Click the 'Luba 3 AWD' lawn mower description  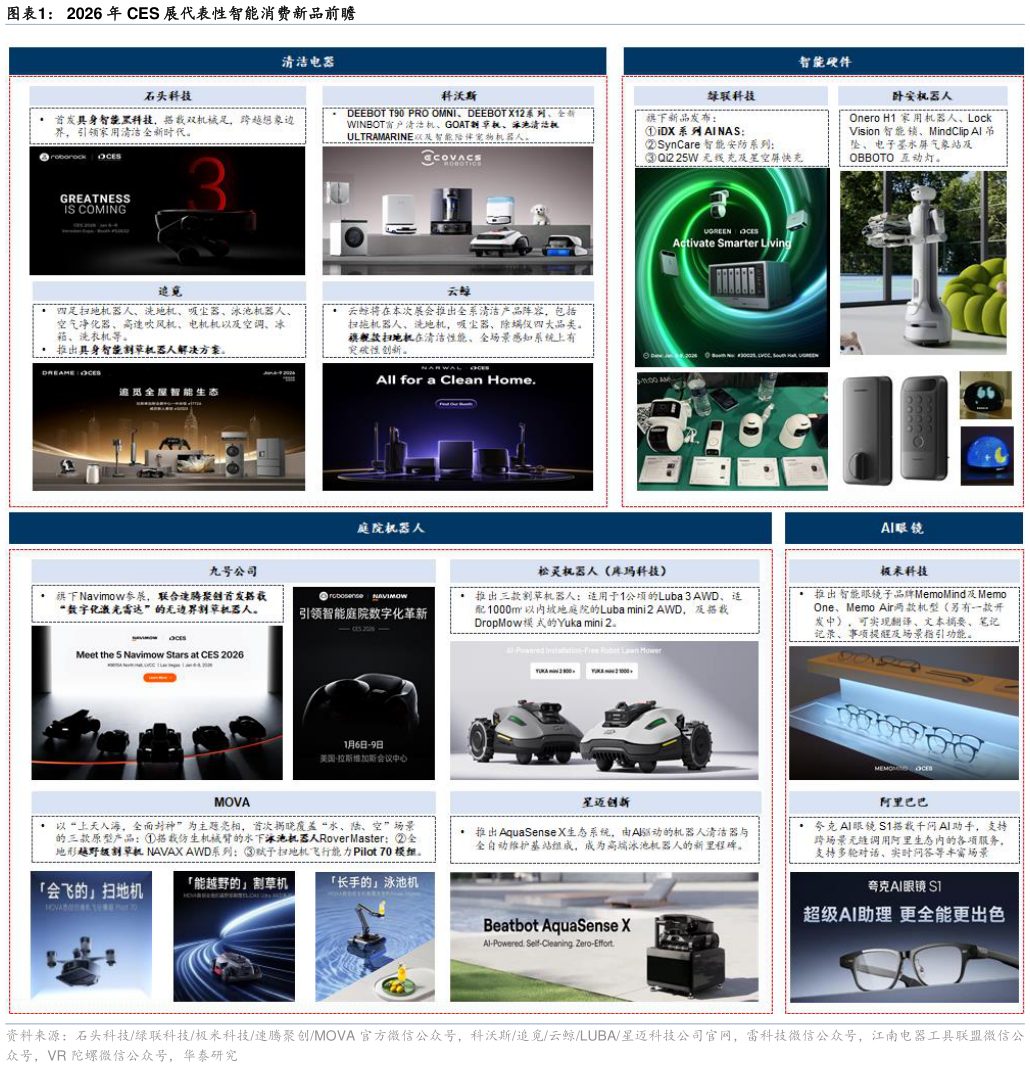(604, 610)
